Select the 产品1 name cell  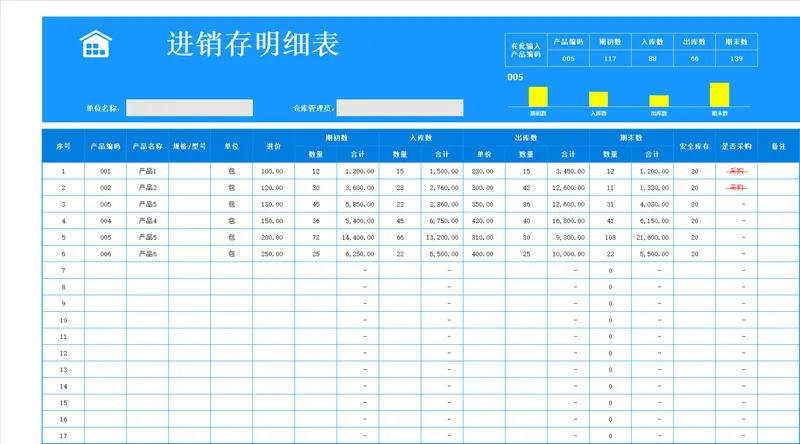[x=147, y=171]
